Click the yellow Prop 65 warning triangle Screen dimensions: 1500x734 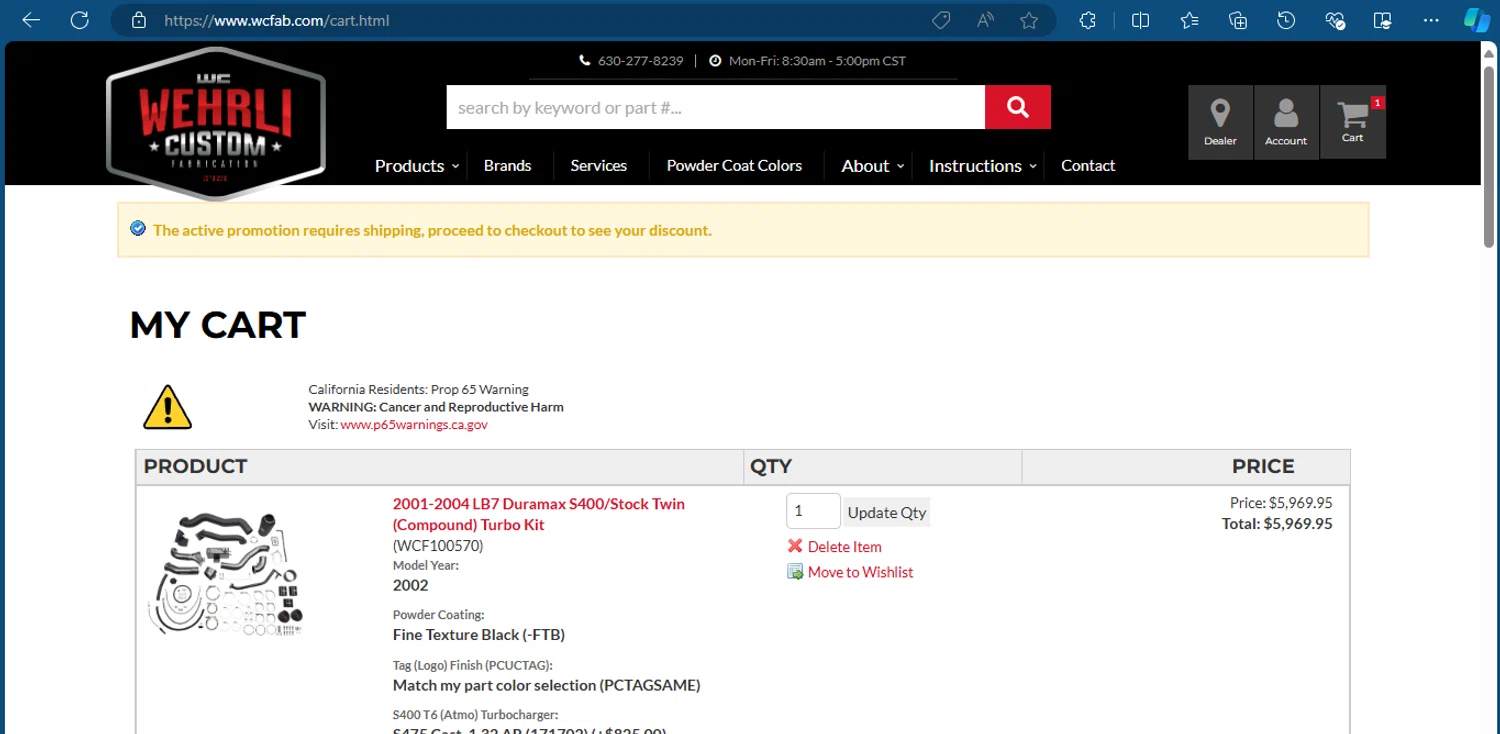[167, 407]
